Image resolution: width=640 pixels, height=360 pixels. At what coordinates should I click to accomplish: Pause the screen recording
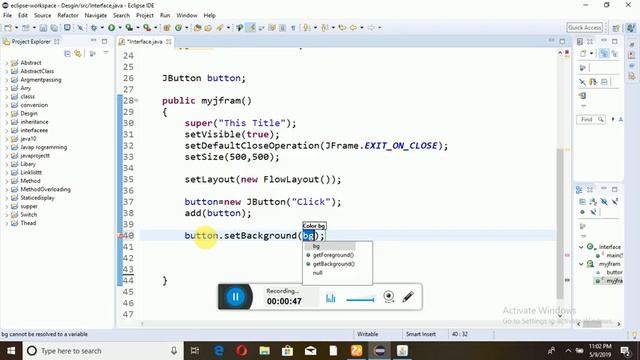236,297
